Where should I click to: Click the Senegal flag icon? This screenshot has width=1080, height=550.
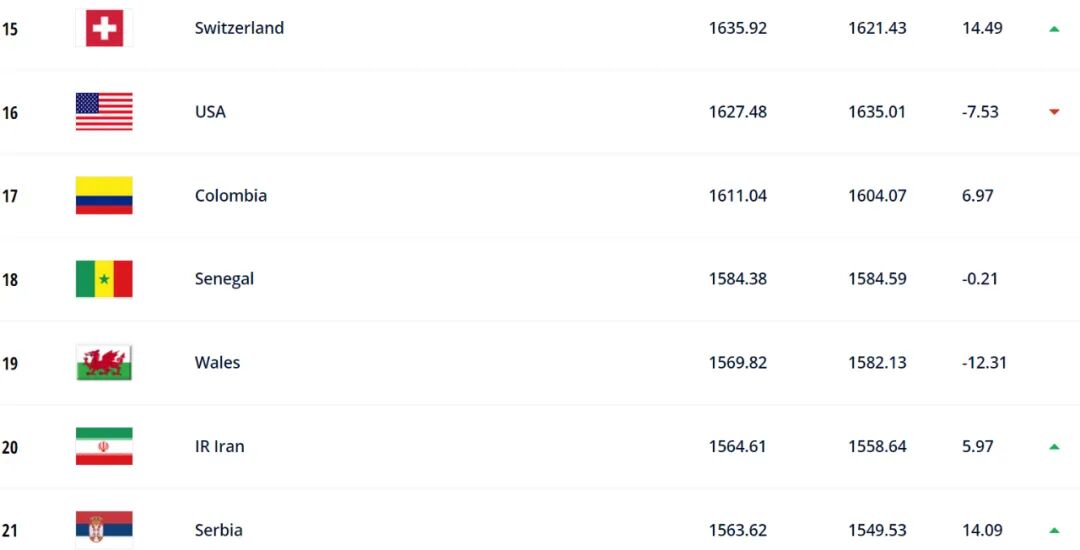click(104, 279)
